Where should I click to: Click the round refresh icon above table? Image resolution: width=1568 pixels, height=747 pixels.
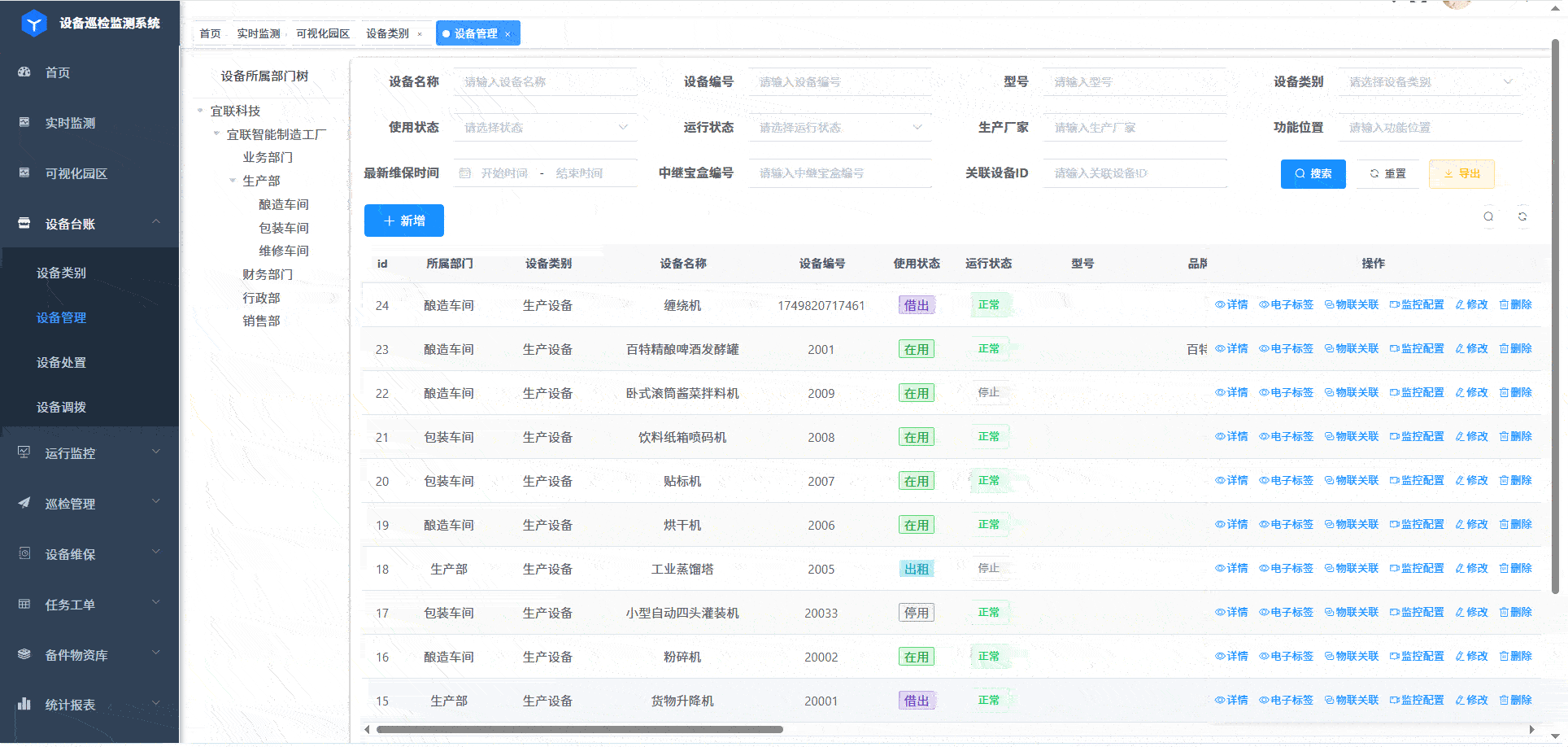point(1522,216)
